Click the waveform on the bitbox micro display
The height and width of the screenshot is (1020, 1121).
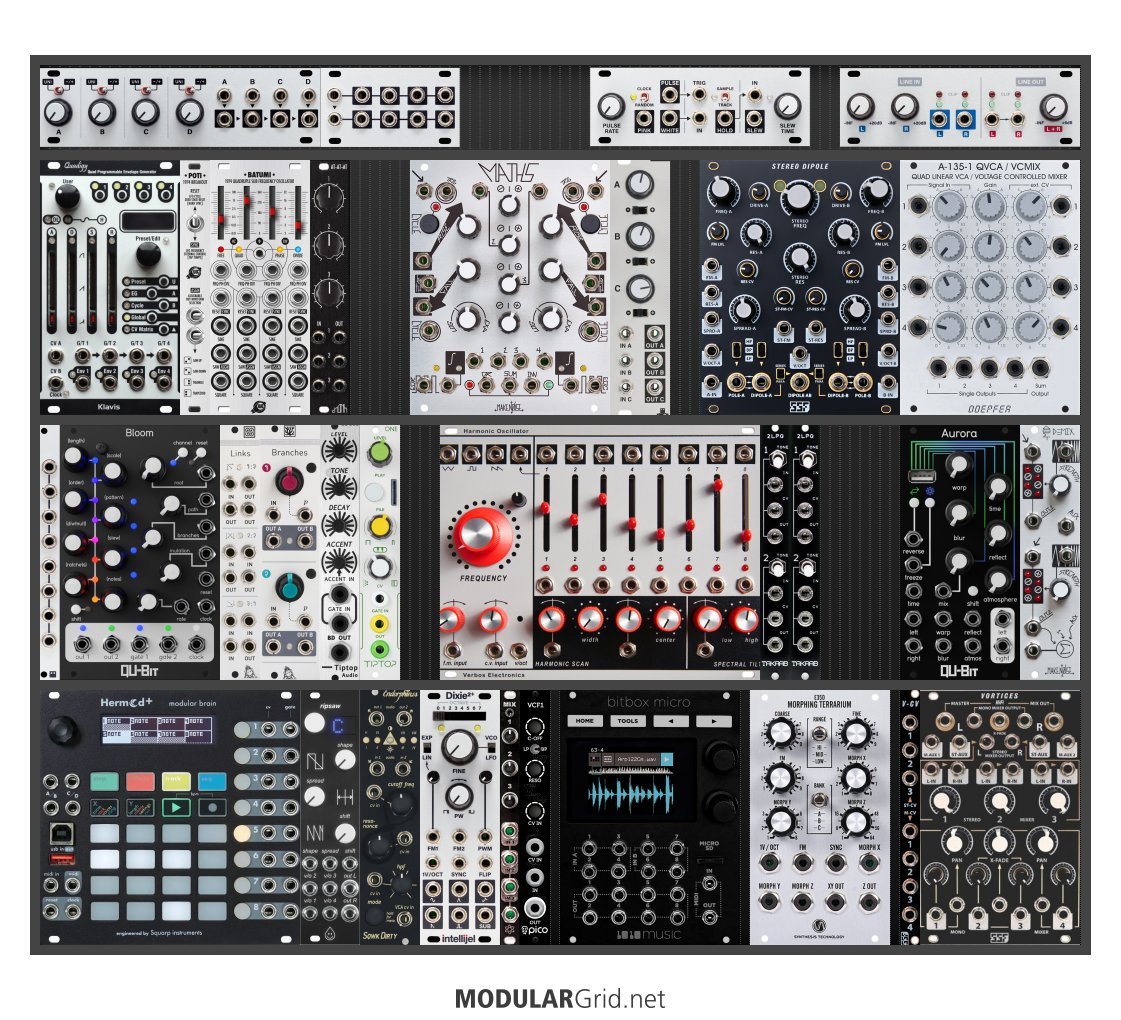(x=631, y=793)
